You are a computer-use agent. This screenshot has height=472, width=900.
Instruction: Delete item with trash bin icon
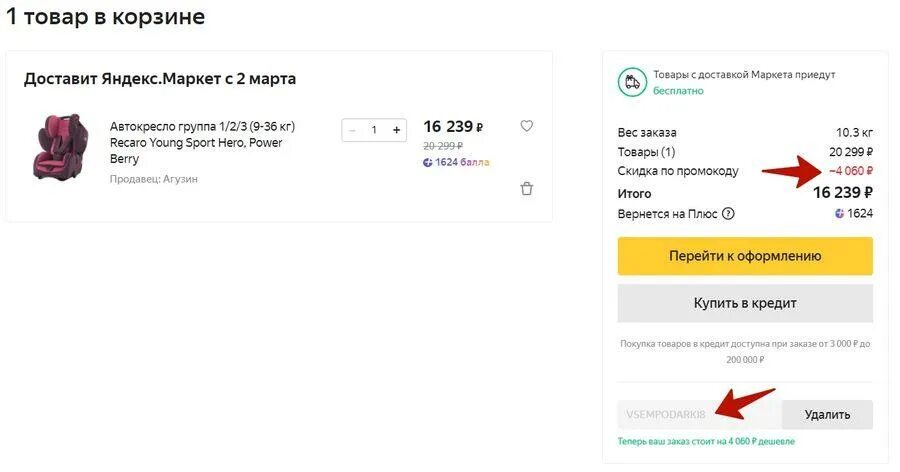[527, 188]
